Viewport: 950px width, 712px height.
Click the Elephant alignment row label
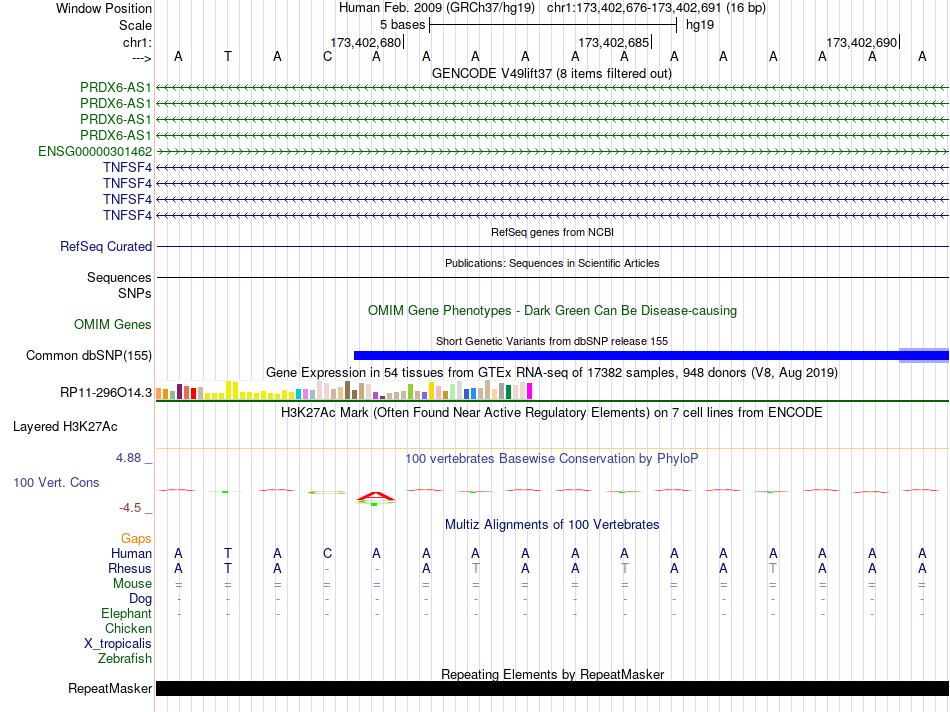127,613
